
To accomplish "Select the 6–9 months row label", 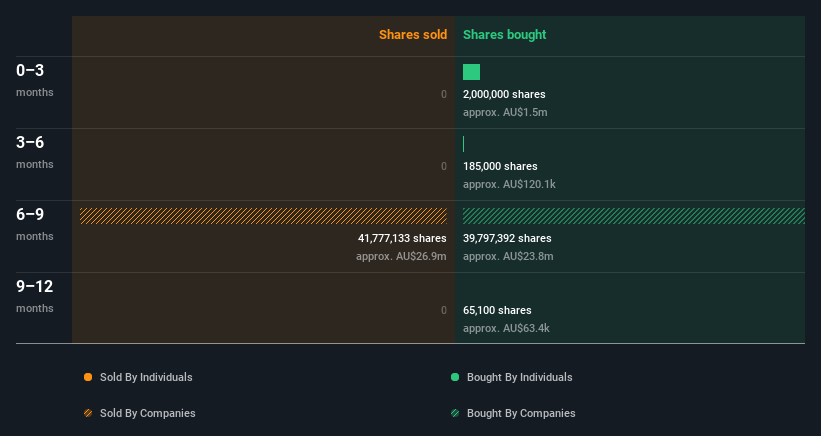I will [x=35, y=225].
